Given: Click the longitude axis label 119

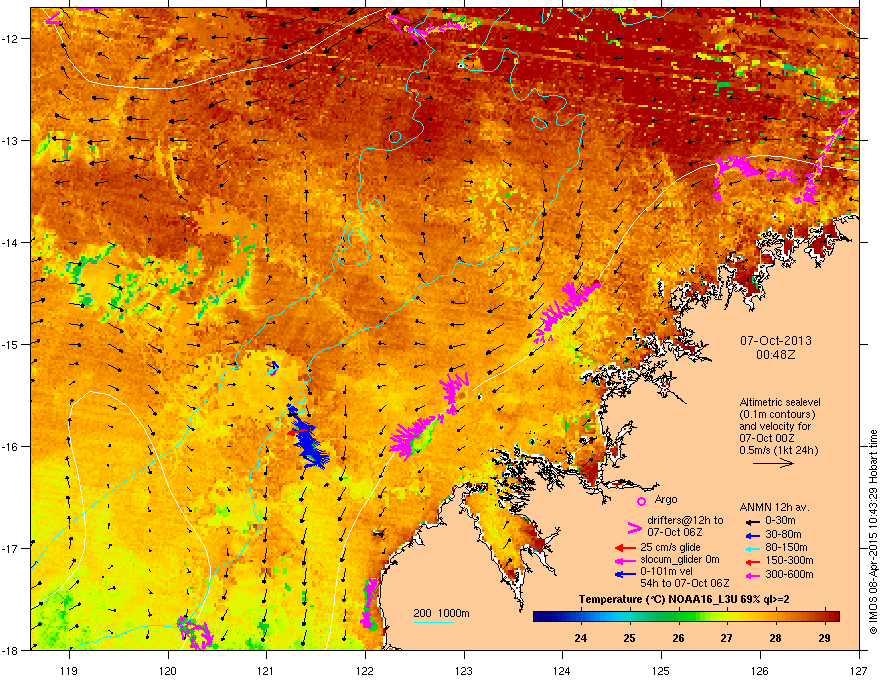Looking at the screenshot, I should tap(69, 670).
